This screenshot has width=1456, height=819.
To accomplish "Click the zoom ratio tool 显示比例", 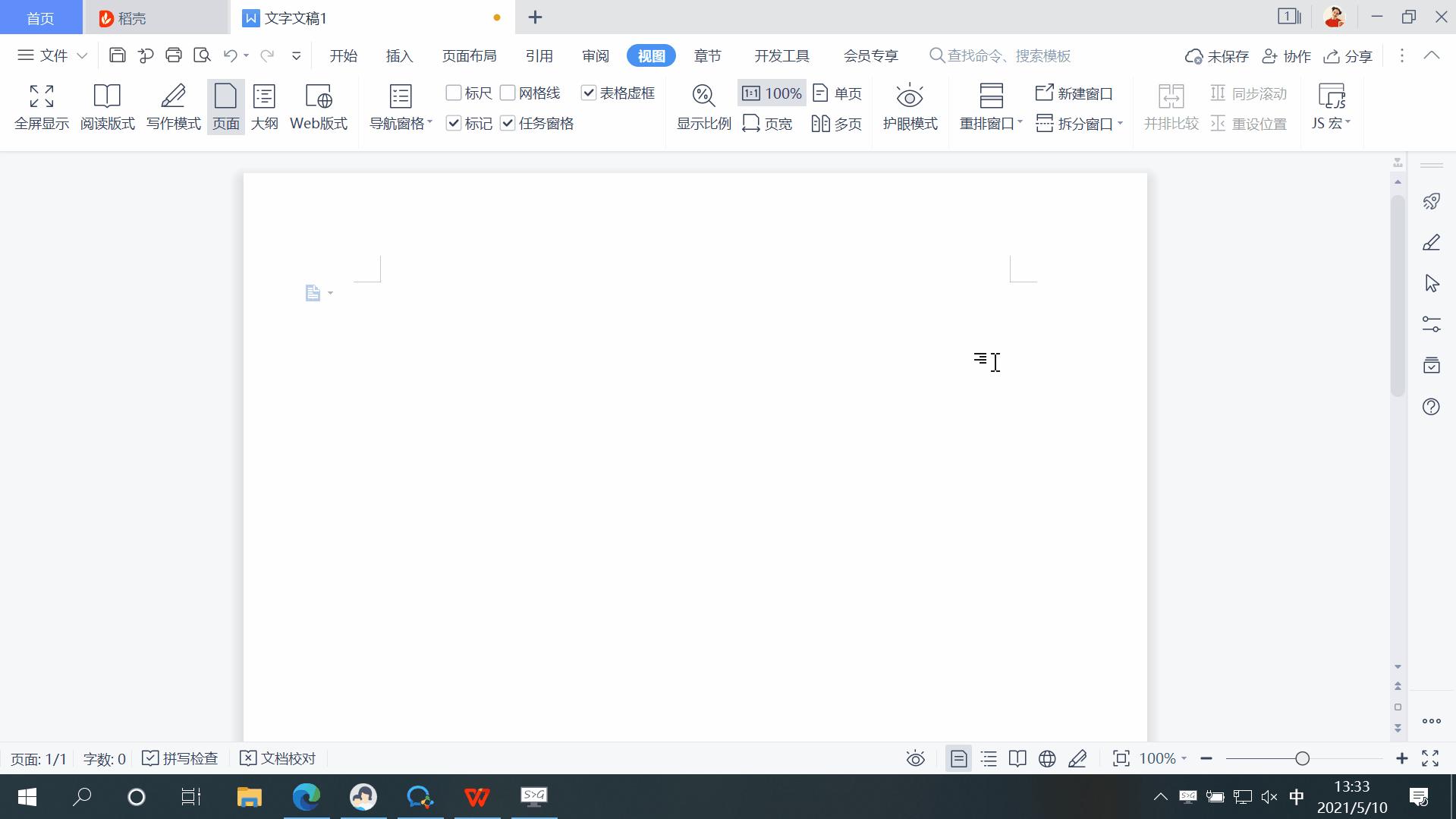I will coord(703,106).
